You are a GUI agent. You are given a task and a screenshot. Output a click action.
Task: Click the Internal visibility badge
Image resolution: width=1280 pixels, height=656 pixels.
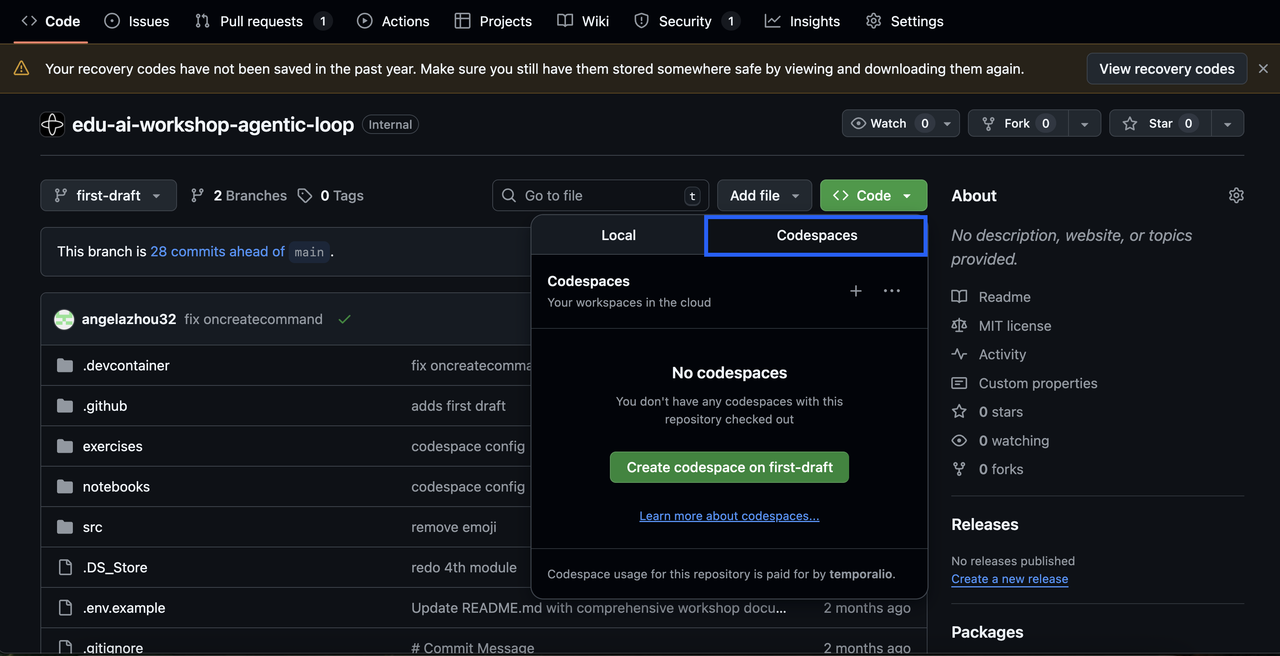390,125
